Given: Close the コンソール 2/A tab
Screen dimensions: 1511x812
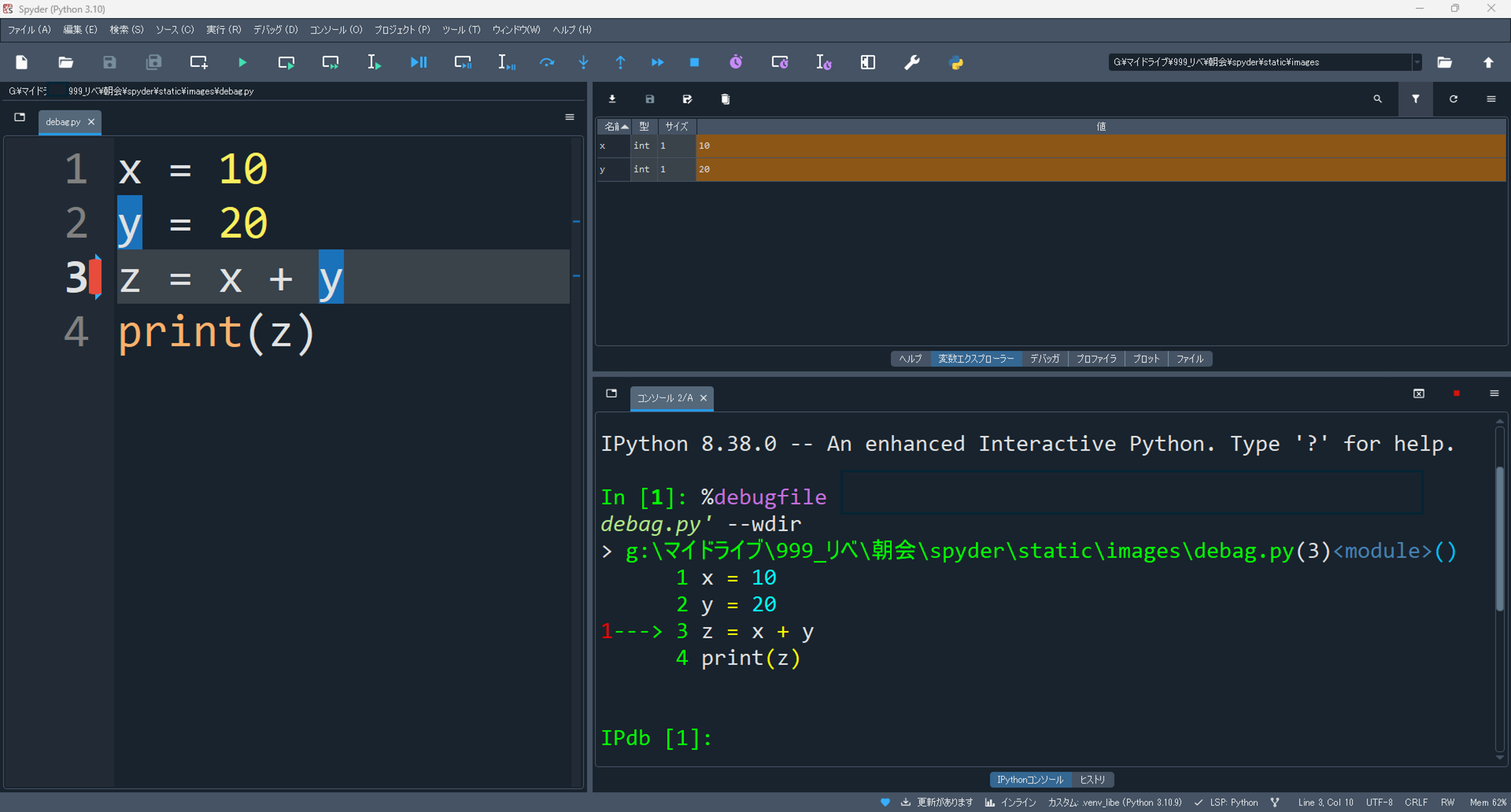Looking at the screenshot, I should point(703,398).
